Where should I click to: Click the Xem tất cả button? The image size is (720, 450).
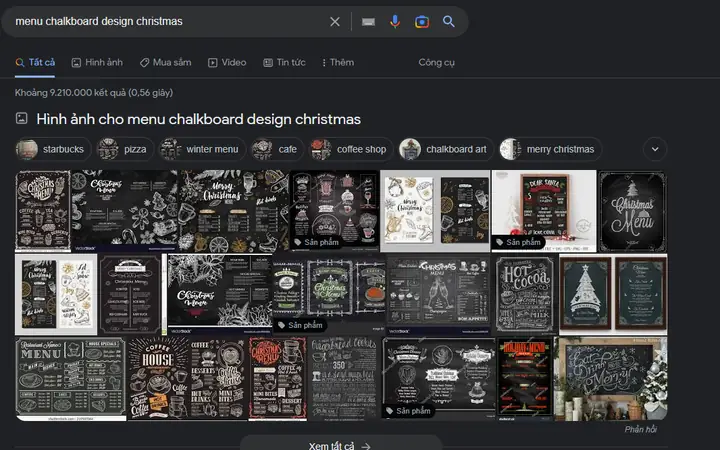(340, 446)
